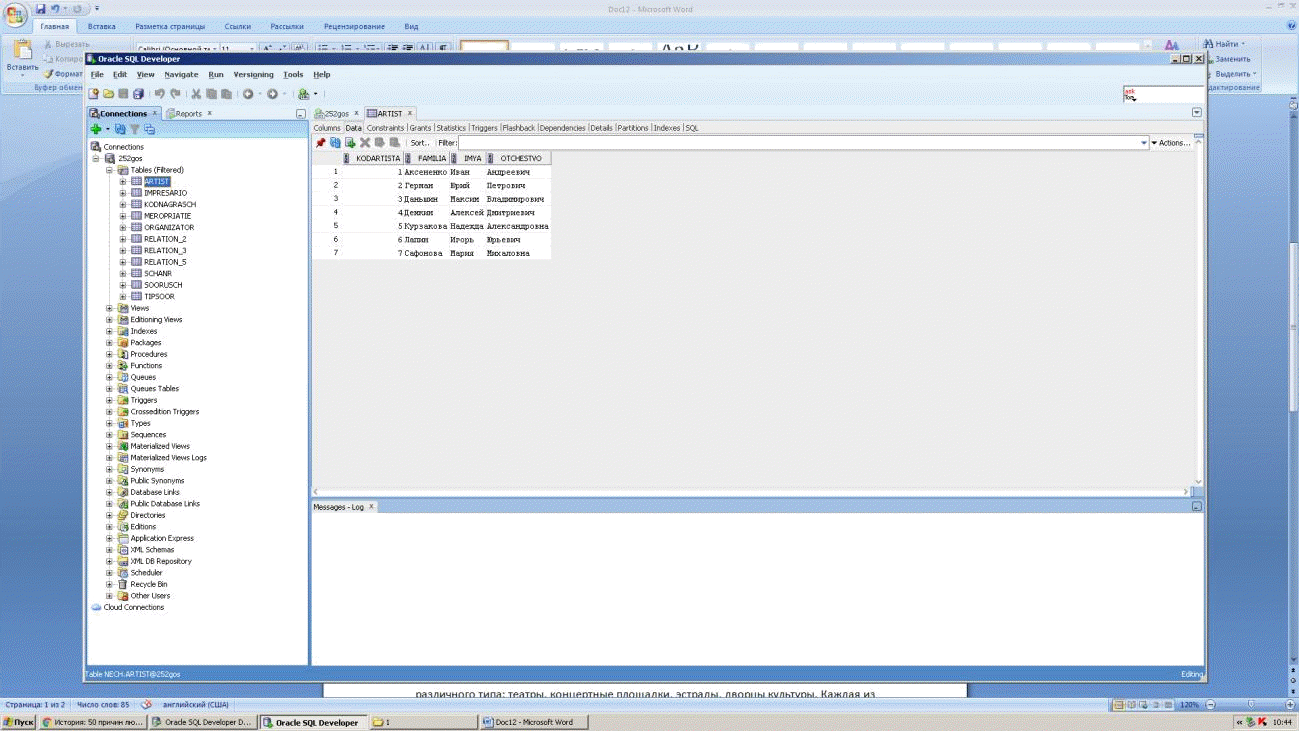Screen dimensions: 1299x731
Task: Close the Messages - Log tab
Action: click(x=372, y=507)
